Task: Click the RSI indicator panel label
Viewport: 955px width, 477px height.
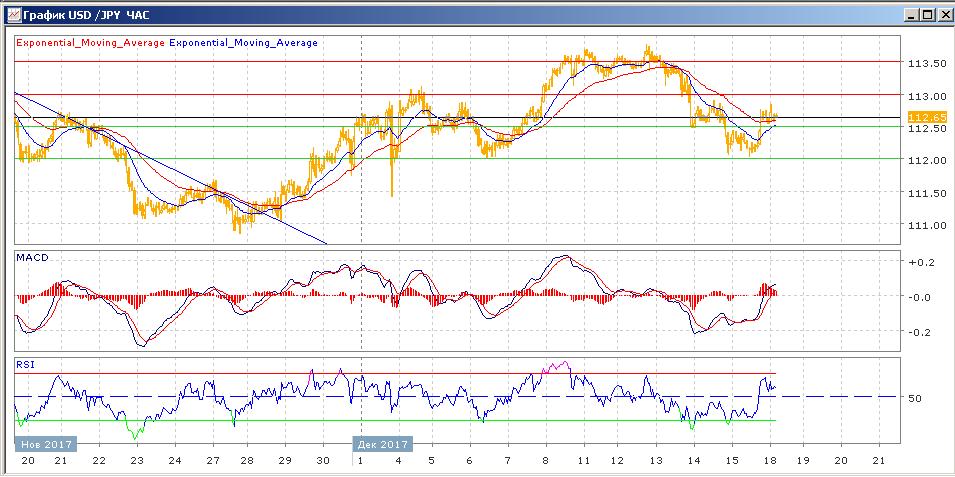Action: point(25,365)
